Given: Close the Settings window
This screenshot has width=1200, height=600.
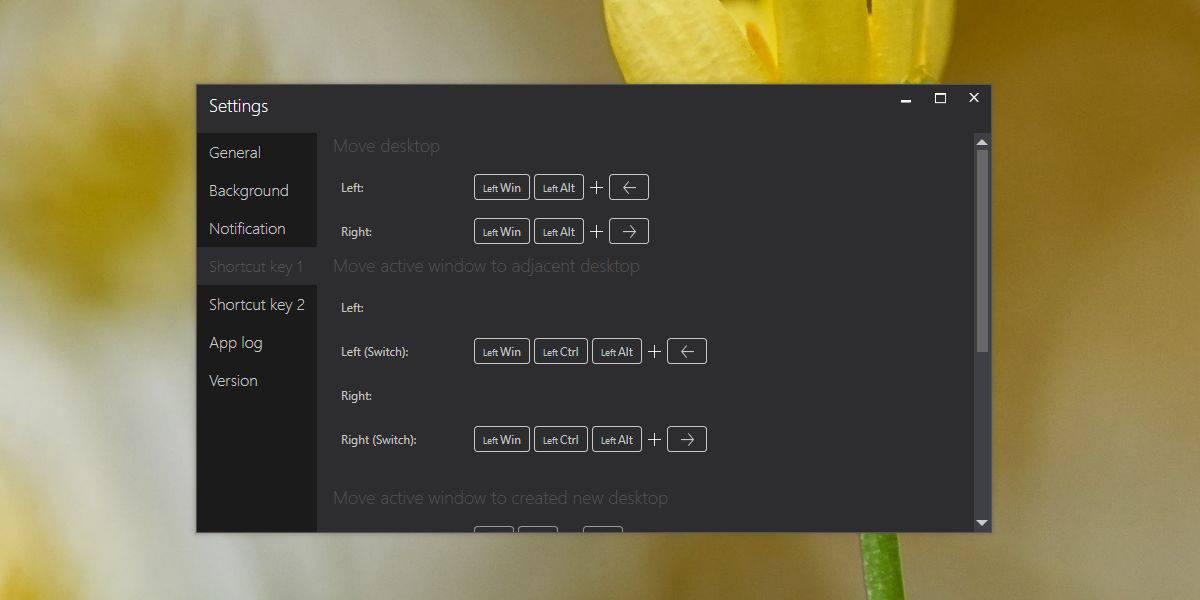Looking at the screenshot, I should coord(974,98).
